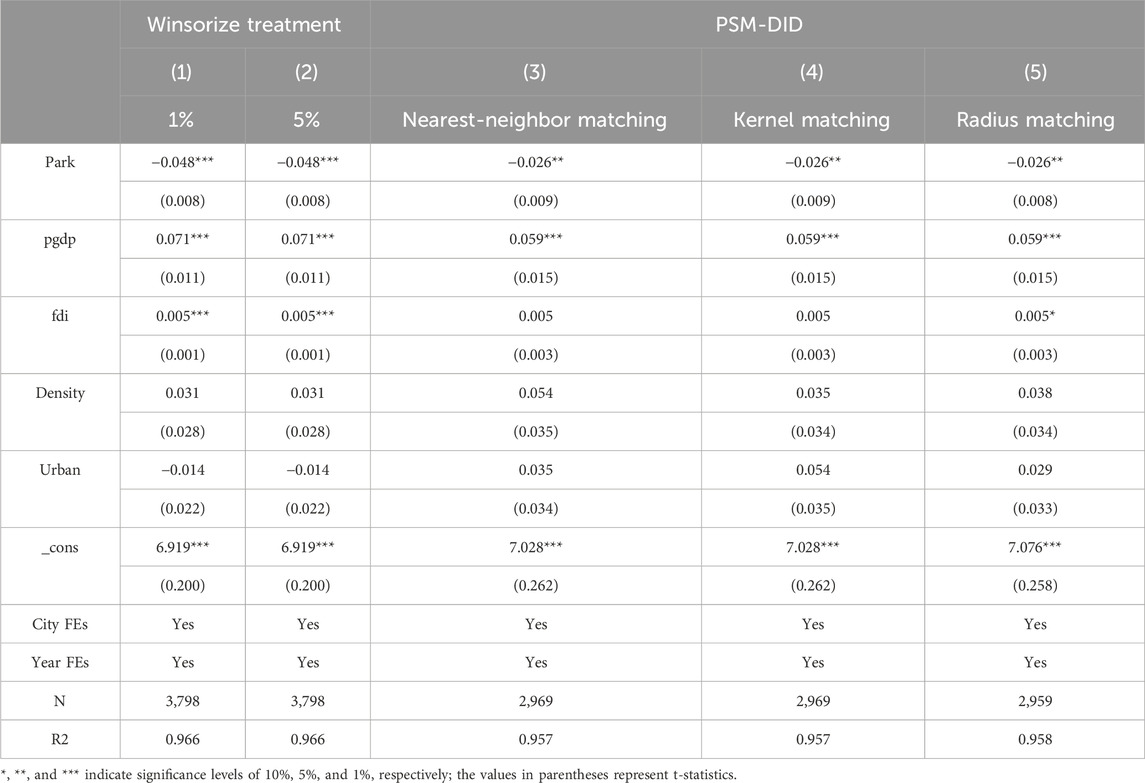The height and width of the screenshot is (783, 1145).
Task: Click the 5% winsorize column header
Action: tap(308, 120)
